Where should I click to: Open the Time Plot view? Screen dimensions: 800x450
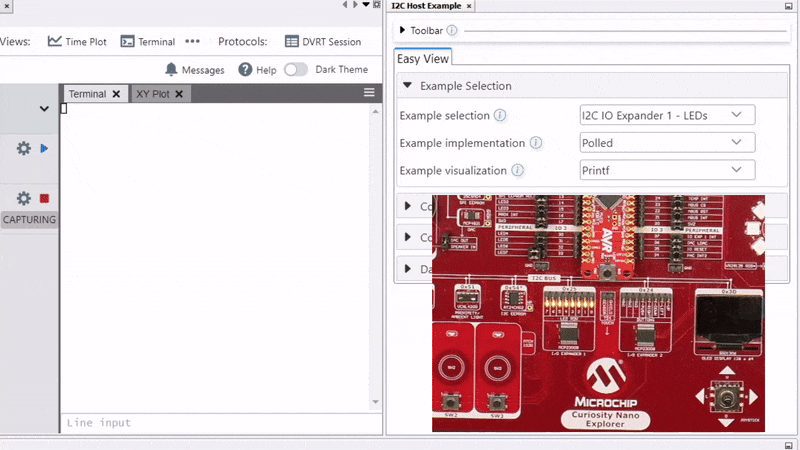76,42
